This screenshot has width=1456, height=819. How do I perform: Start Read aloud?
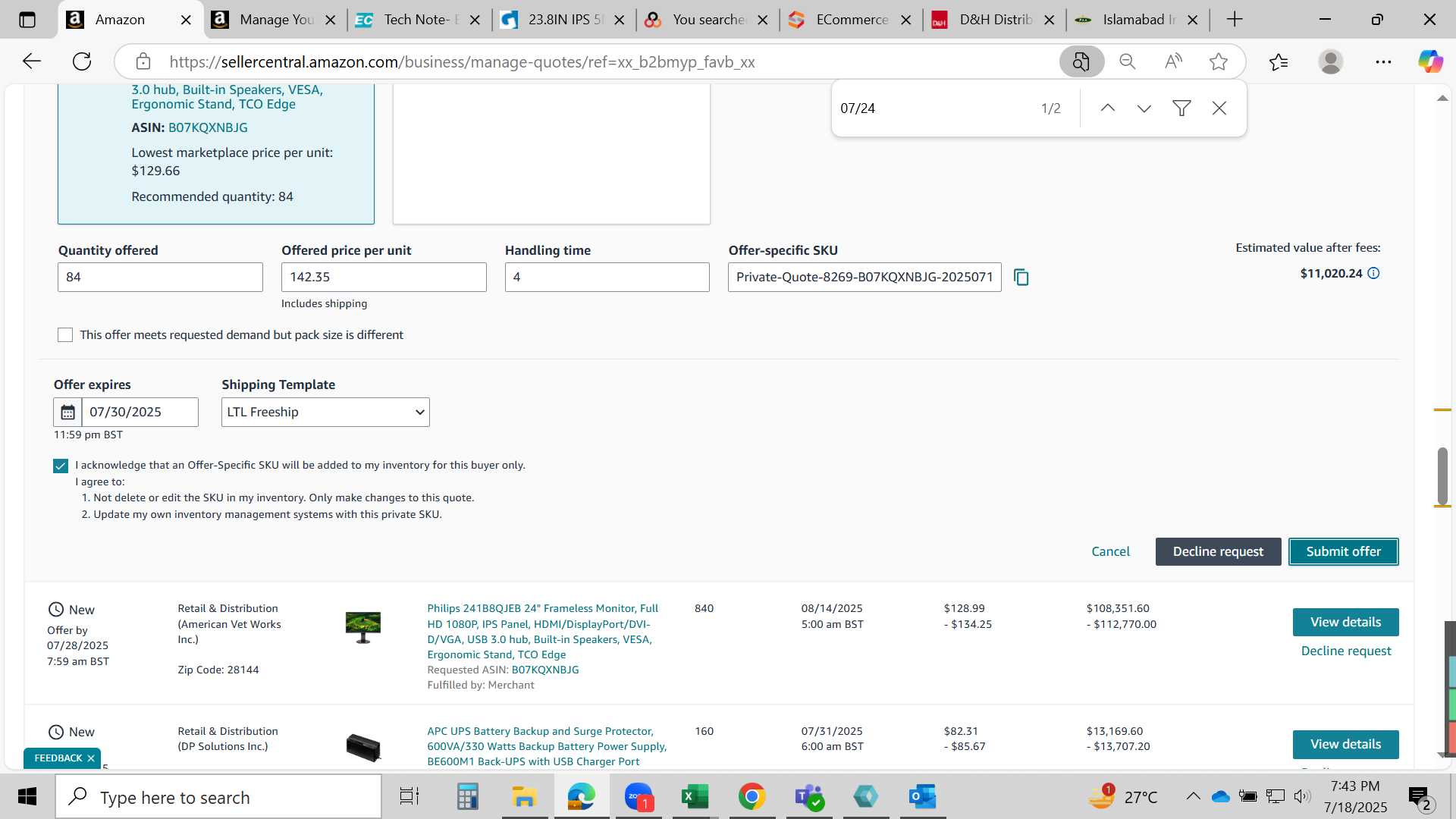pyautogui.click(x=1173, y=61)
